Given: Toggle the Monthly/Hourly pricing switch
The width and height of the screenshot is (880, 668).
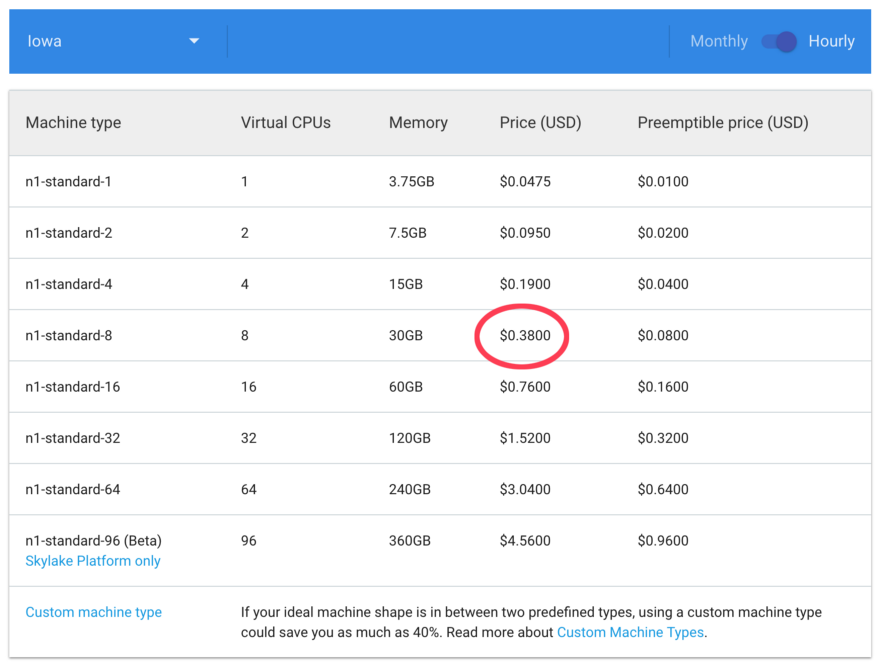Looking at the screenshot, I should (779, 42).
